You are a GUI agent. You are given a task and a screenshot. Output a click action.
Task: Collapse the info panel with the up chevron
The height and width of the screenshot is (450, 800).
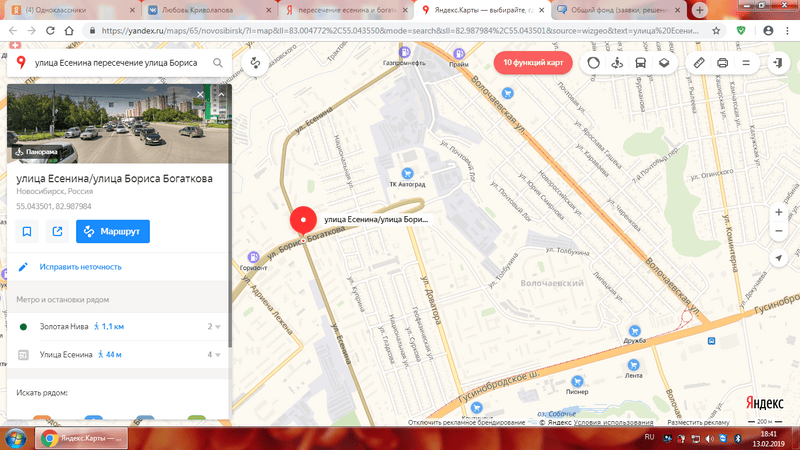click(x=221, y=94)
